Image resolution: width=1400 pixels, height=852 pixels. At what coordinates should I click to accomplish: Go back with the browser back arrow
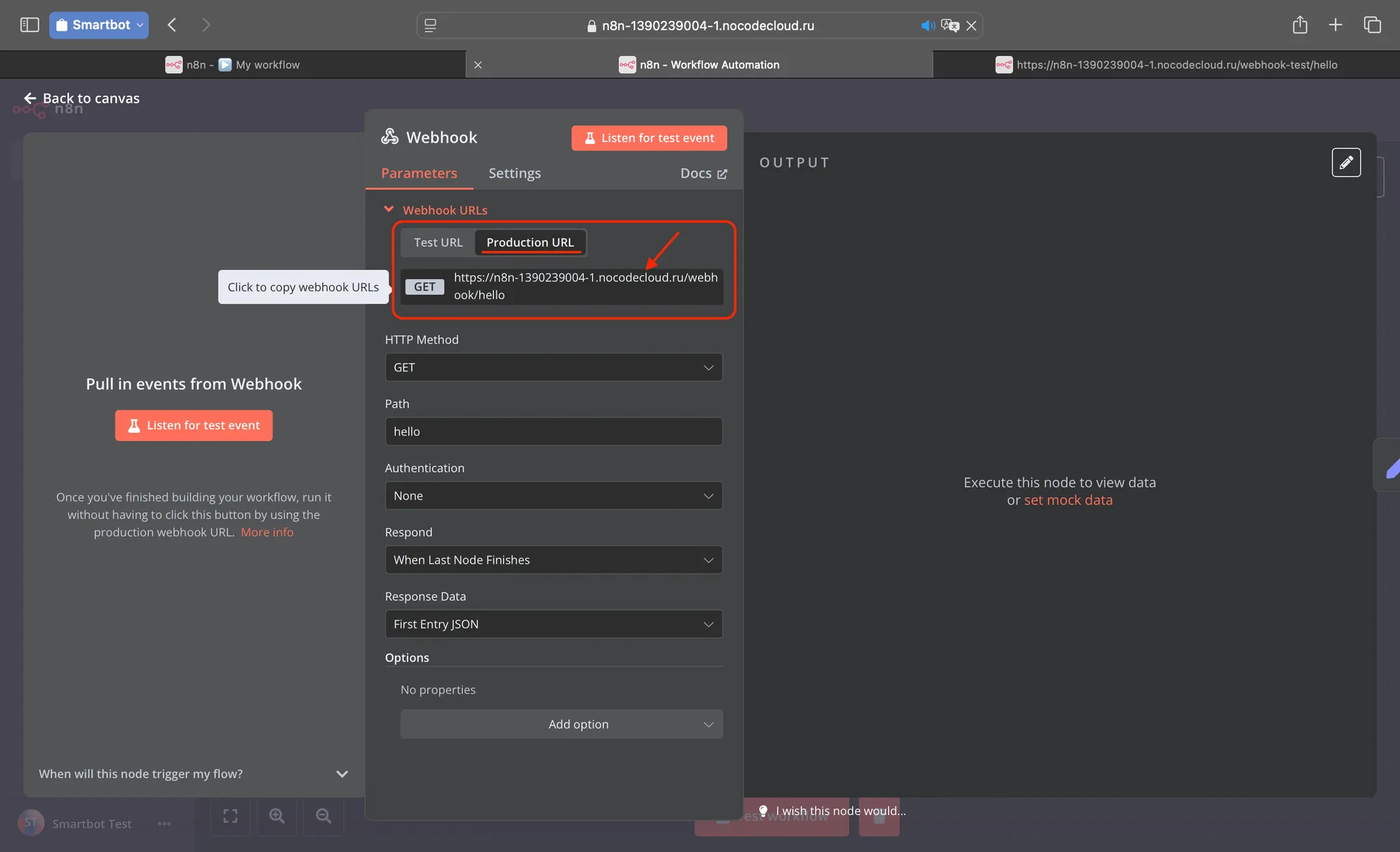[x=172, y=25]
